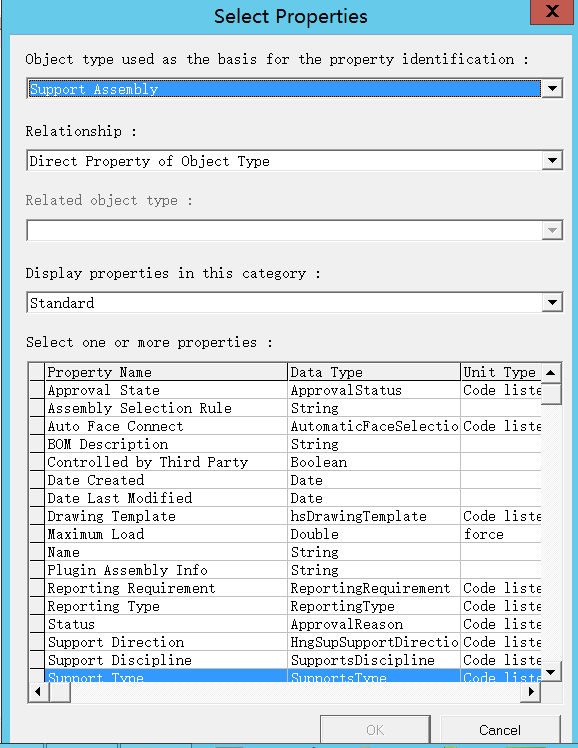
Task: Select the Status row header
Action: (37, 624)
